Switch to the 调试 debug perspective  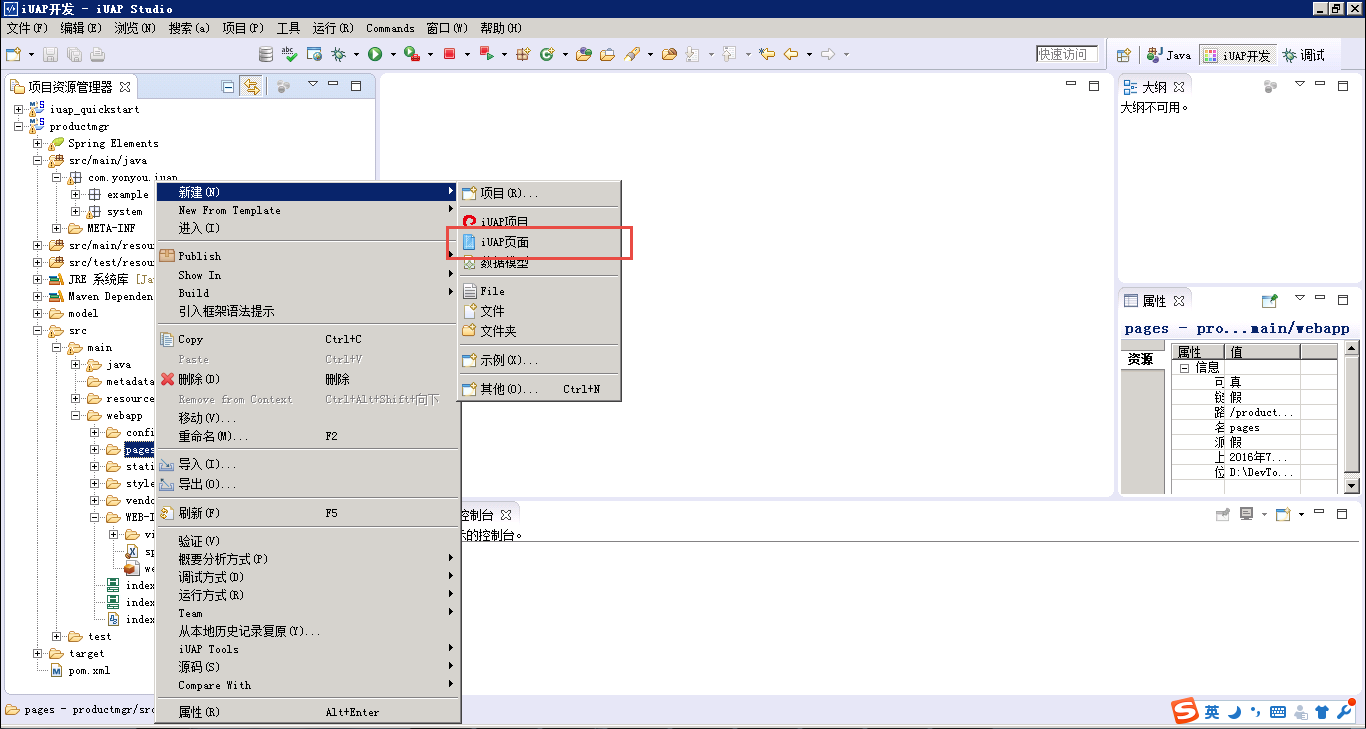click(x=1303, y=55)
